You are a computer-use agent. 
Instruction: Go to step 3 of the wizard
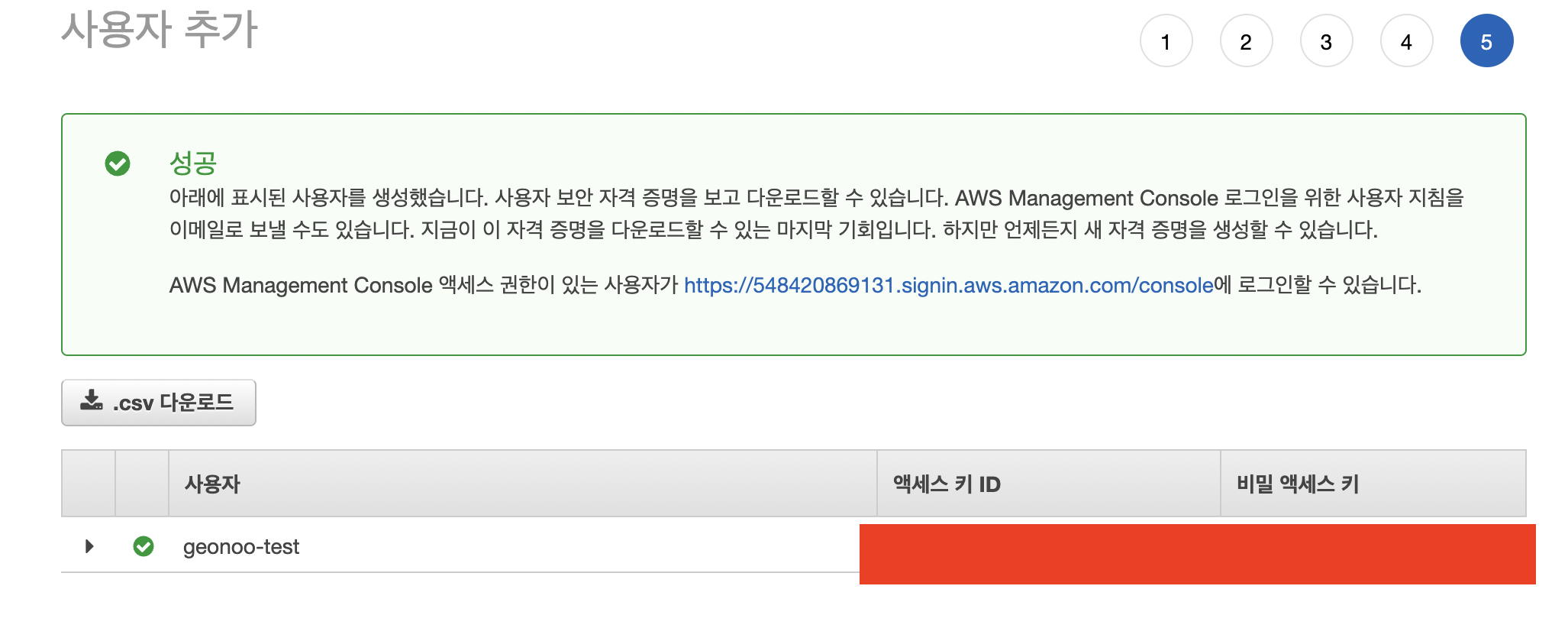1326,41
